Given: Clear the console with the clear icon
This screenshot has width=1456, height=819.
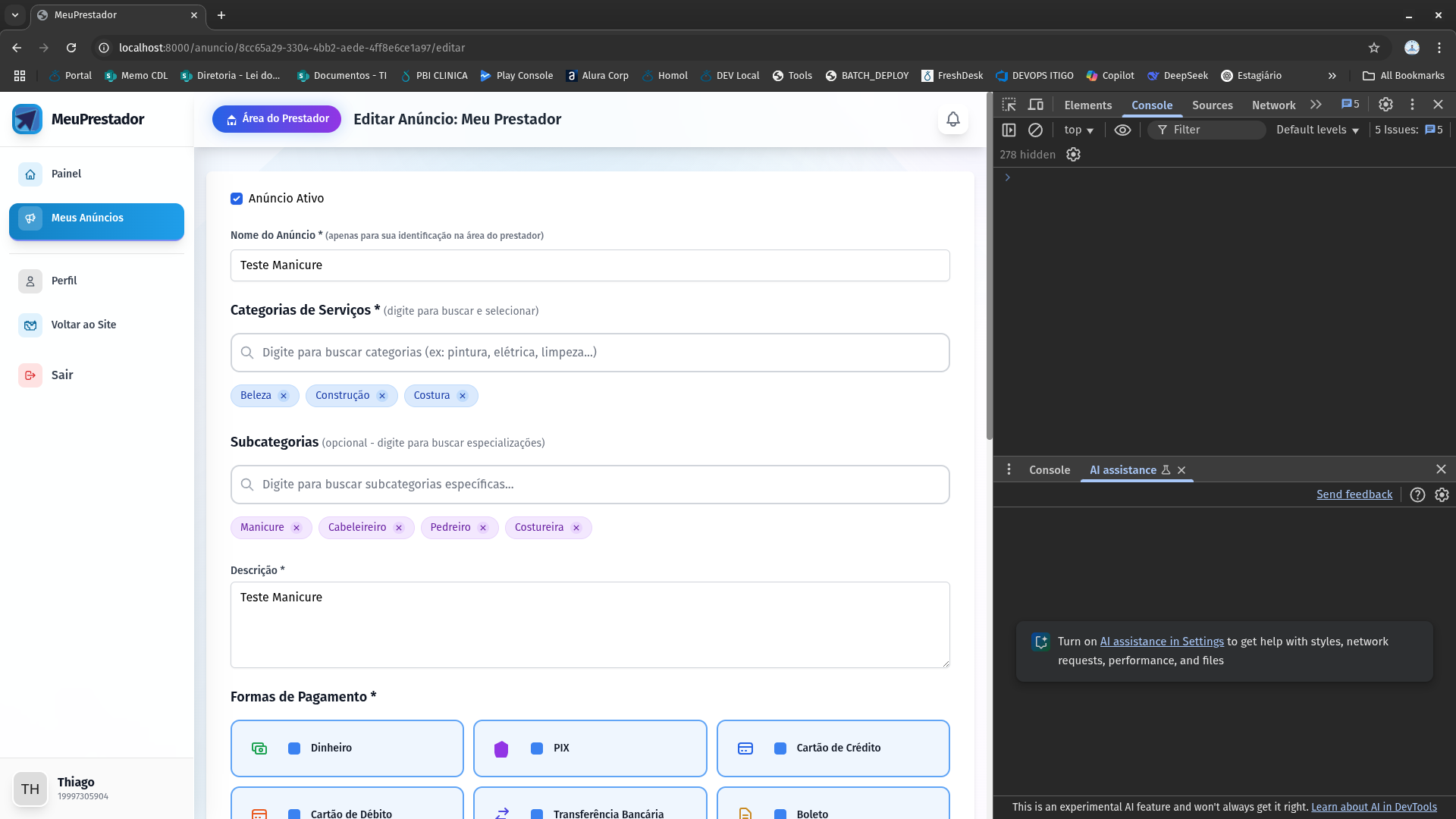Looking at the screenshot, I should tap(1035, 130).
